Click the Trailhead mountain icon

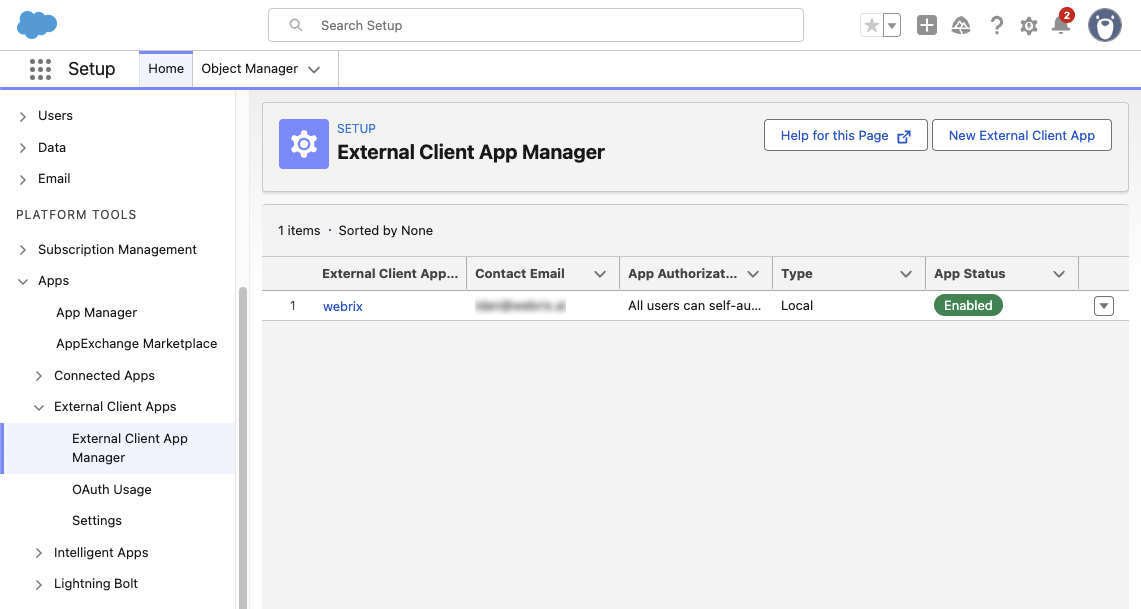(961, 25)
